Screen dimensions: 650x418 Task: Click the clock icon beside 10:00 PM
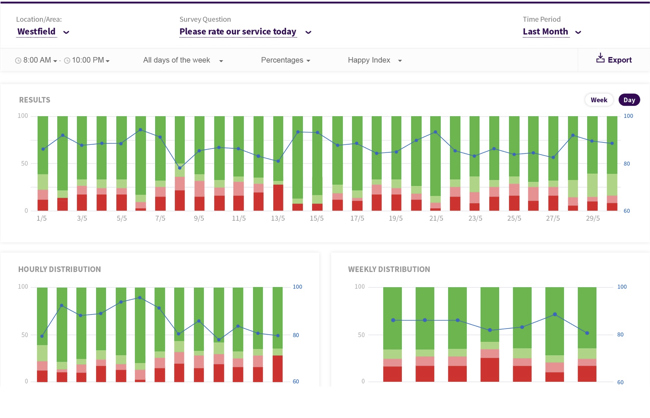(x=68, y=61)
